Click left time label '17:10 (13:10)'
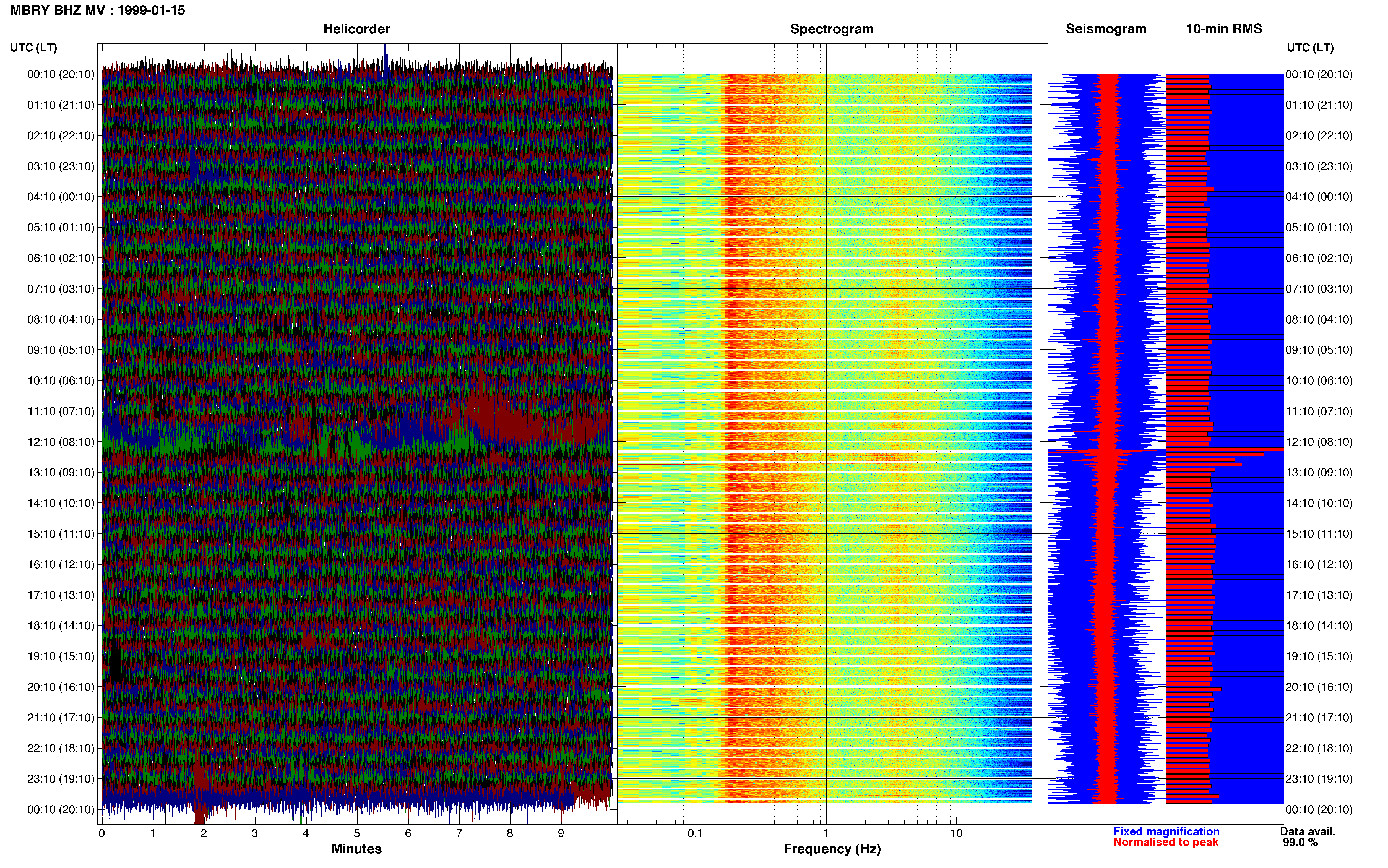Screen dimensions: 1388x868 [x=61, y=595]
